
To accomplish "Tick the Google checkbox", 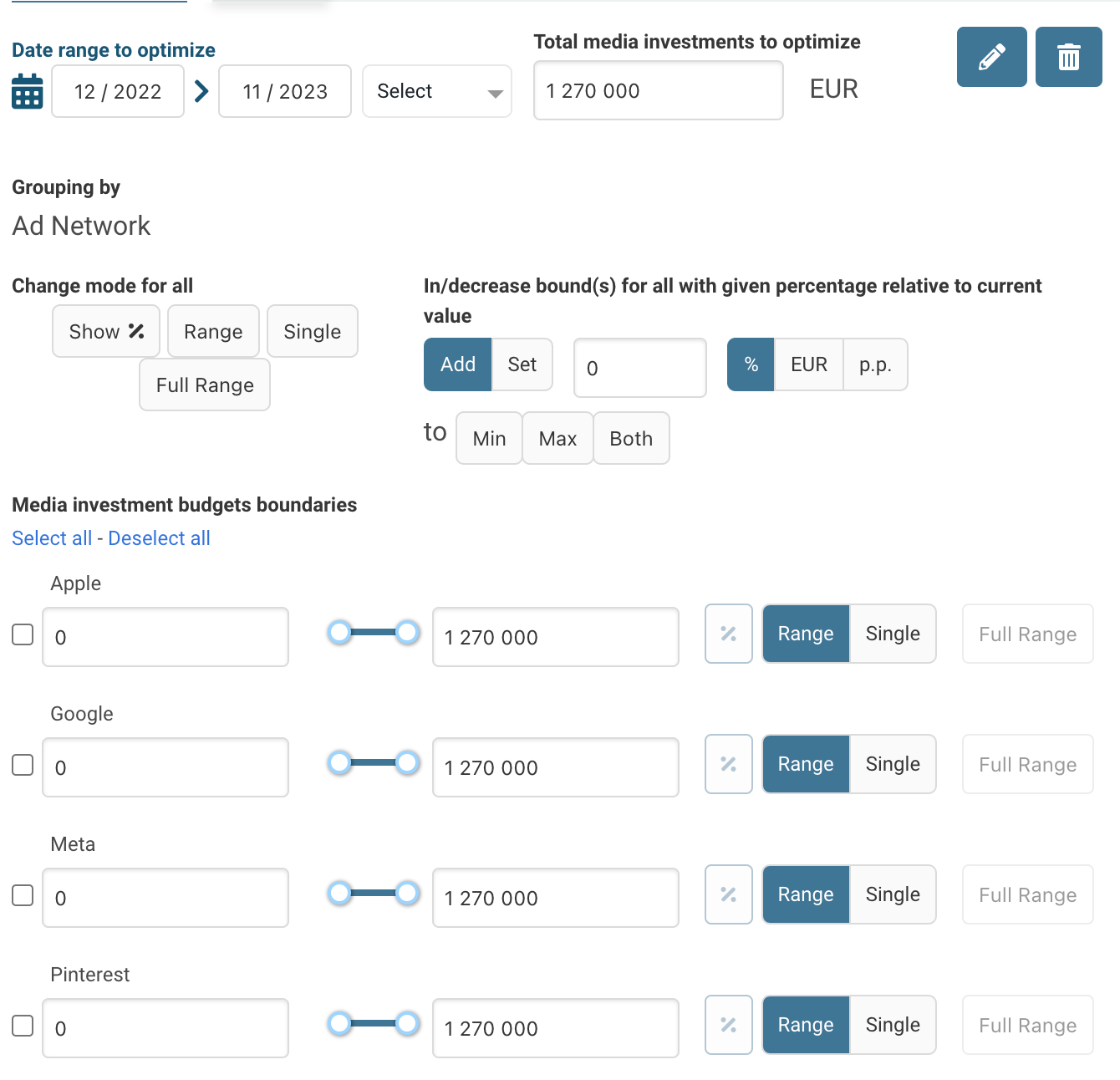I will pyautogui.click(x=23, y=765).
